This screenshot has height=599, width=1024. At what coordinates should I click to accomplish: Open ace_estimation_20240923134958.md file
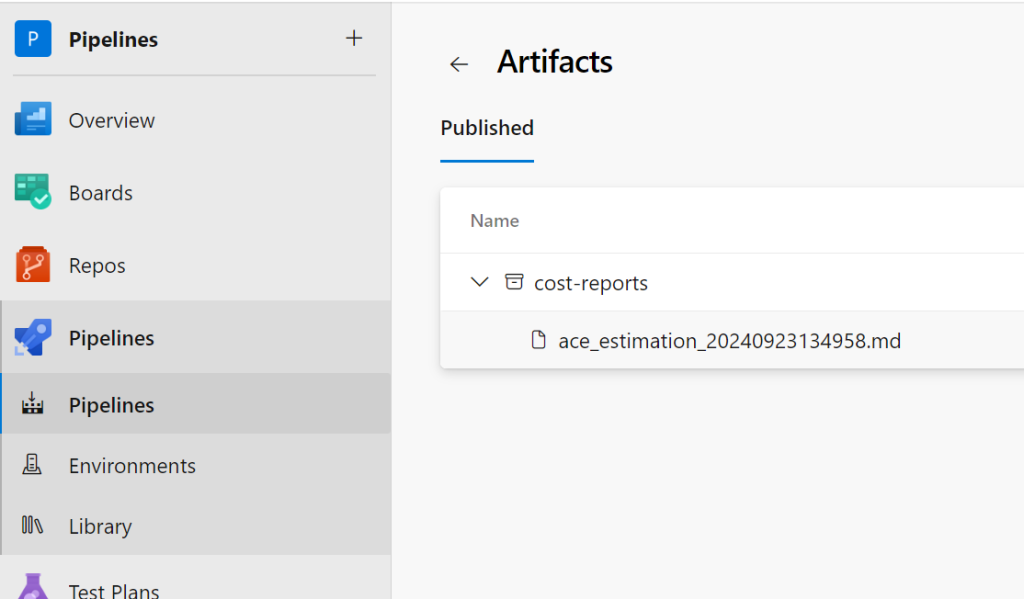tap(729, 341)
